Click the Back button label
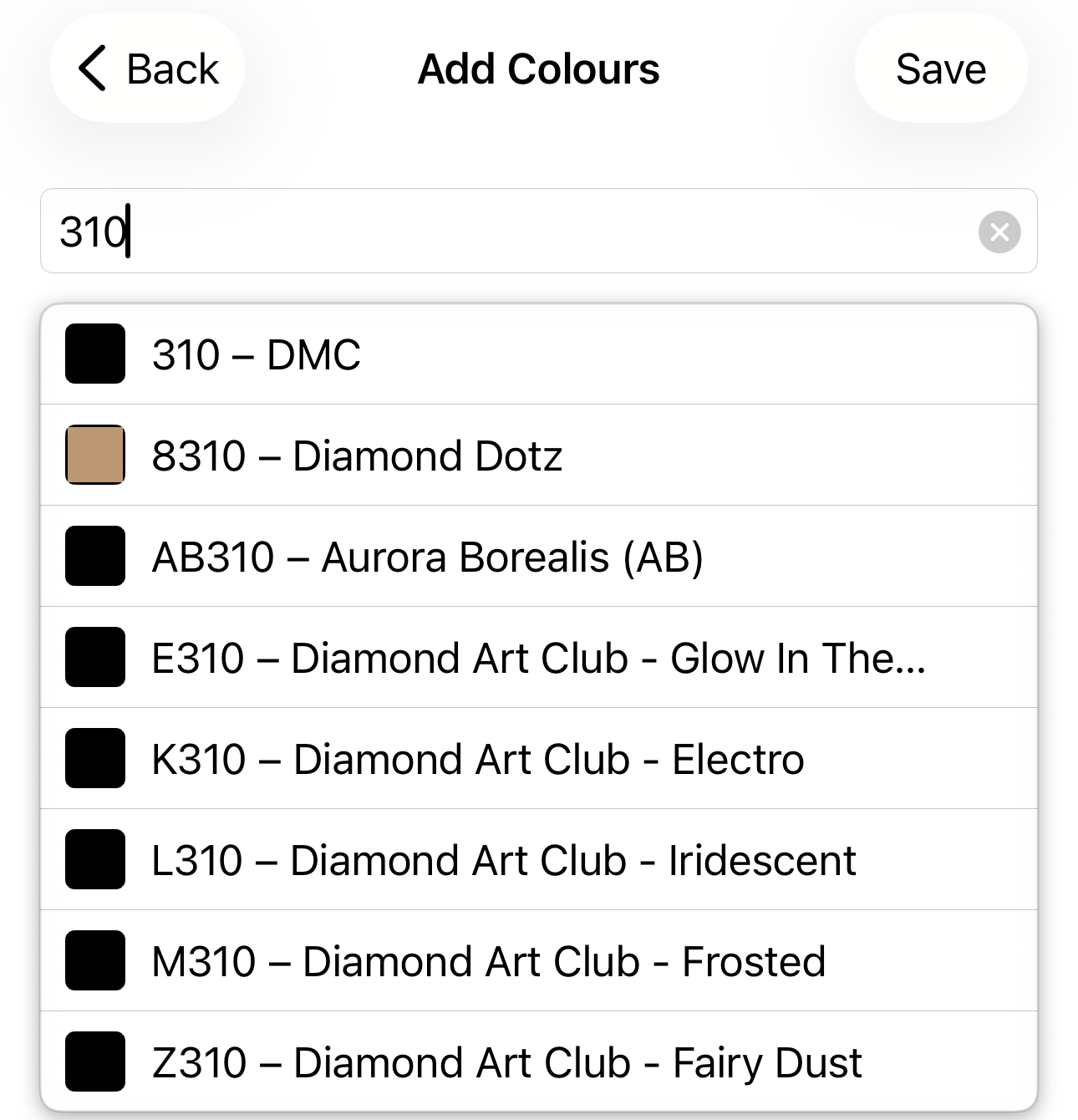The height and width of the screenshot is (1120, 1078). [172, 69]
